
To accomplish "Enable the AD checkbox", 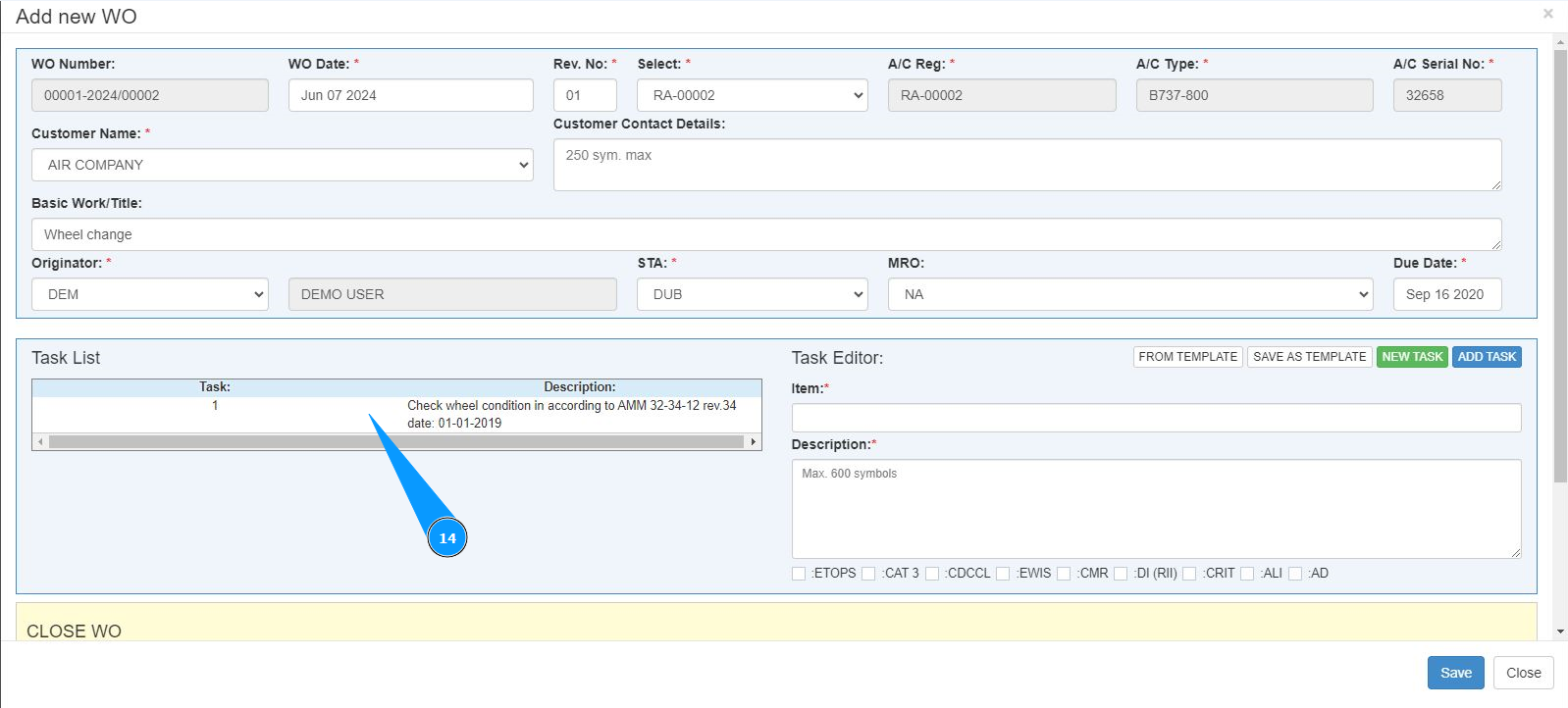I will tap(1295, 574).
